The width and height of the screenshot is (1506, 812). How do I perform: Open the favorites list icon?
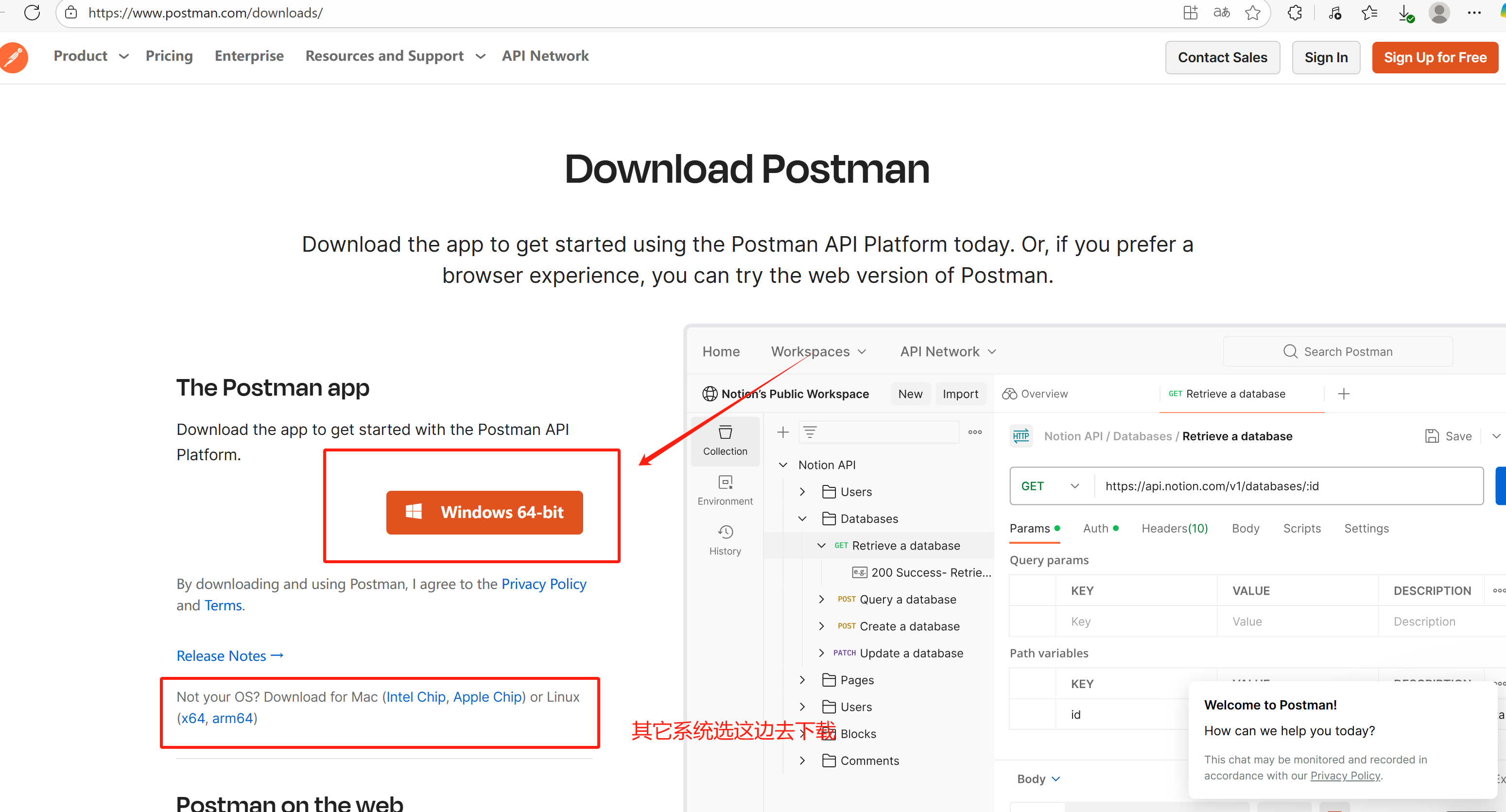(1369, 12)
